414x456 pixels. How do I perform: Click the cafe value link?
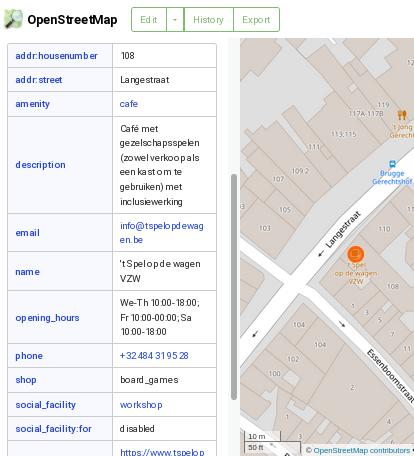(x=129, y=104)
